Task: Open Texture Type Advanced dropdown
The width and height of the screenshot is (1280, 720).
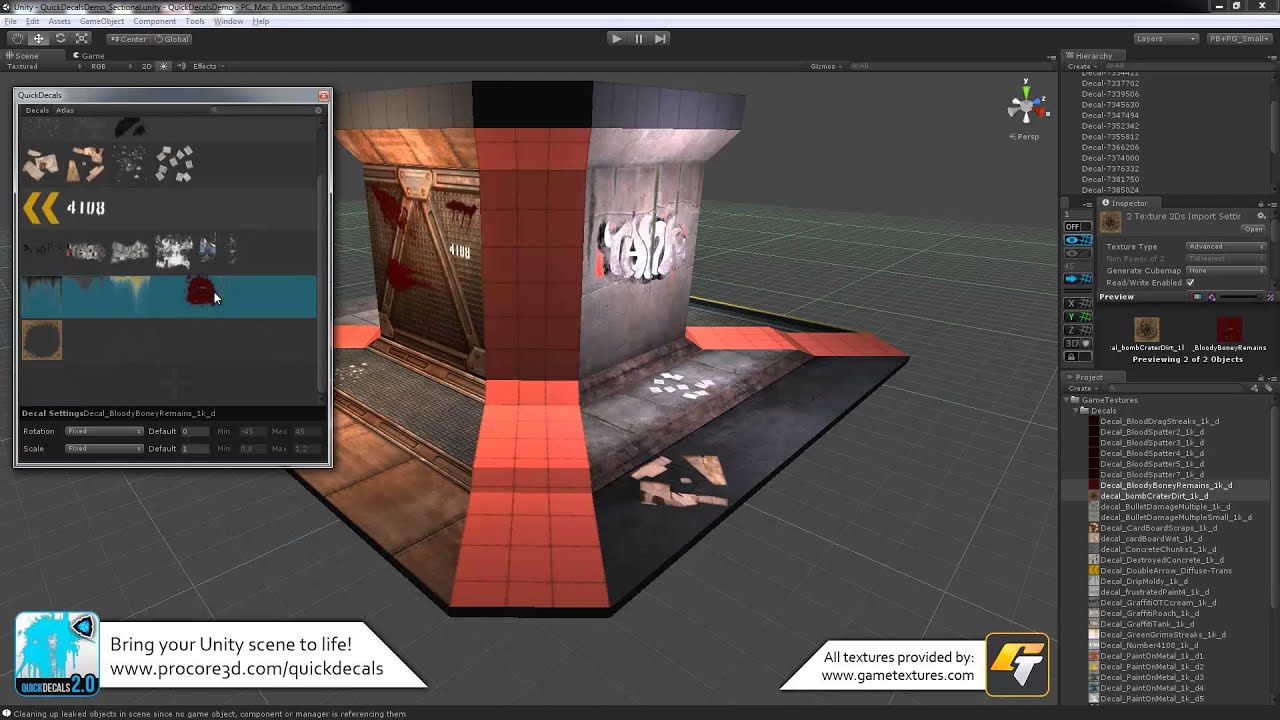Action: (x=1226, y=247)
